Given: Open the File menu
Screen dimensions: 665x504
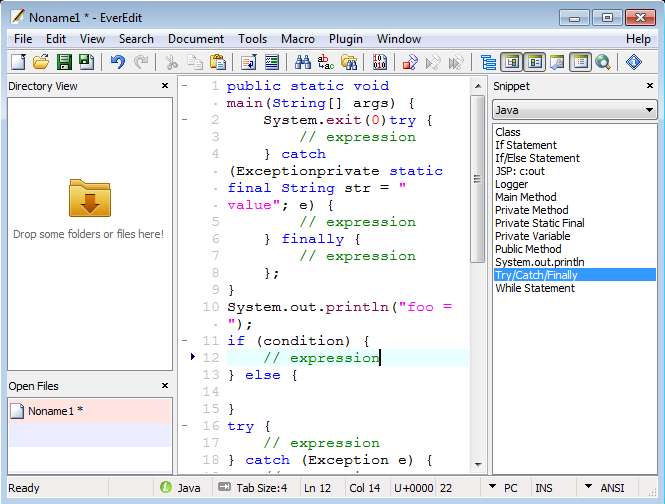Looking at the screenshot, I should point(23,39).
